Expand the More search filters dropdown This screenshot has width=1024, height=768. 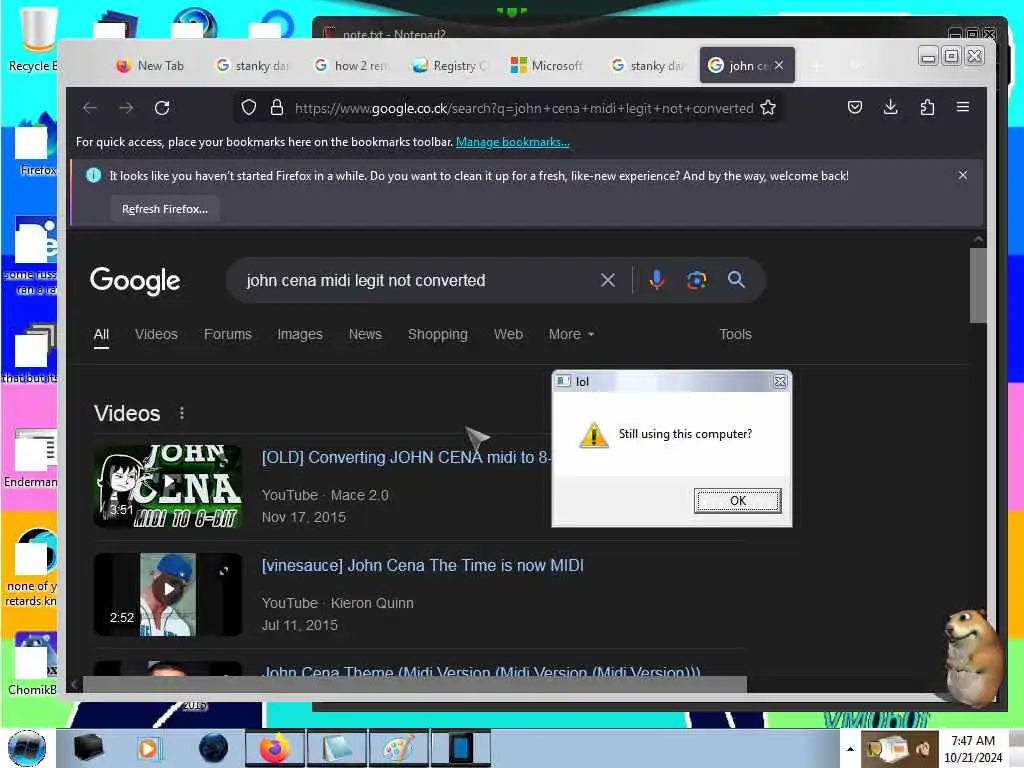[571, 334]
